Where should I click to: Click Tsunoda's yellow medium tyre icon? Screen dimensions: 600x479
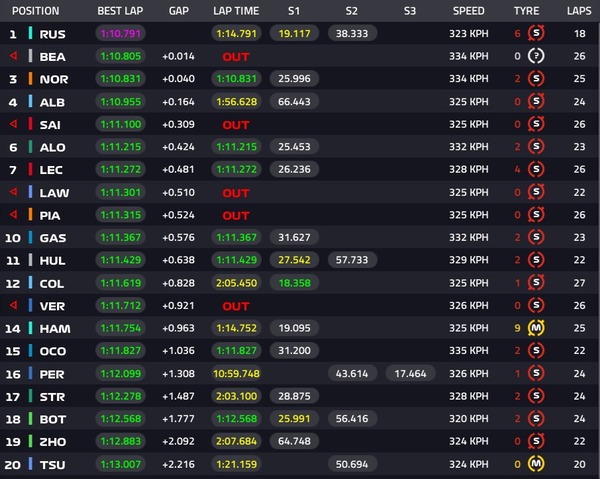(536, 463)
